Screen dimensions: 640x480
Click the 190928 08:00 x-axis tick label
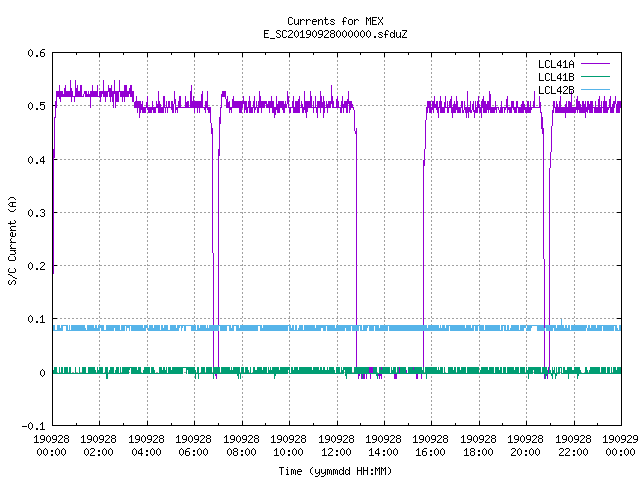[x=241, y=446]
